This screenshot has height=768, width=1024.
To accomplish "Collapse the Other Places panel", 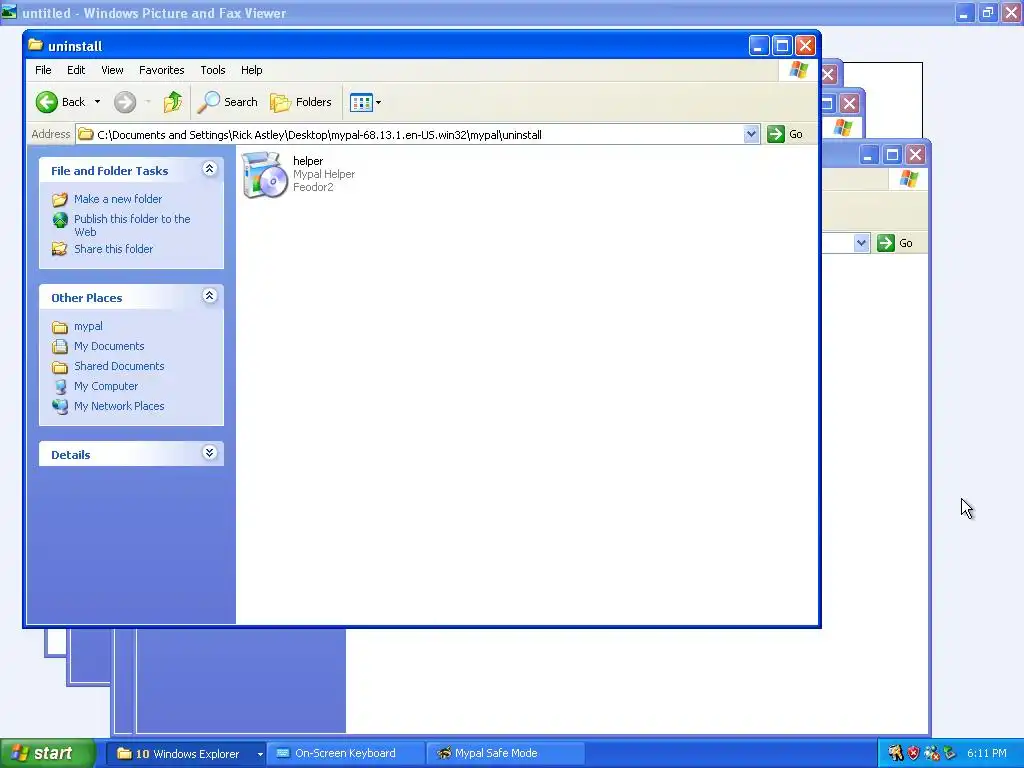I will (209, 296).
